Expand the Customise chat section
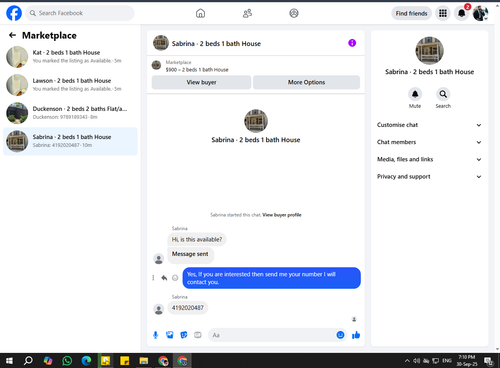 coord(429,125)
